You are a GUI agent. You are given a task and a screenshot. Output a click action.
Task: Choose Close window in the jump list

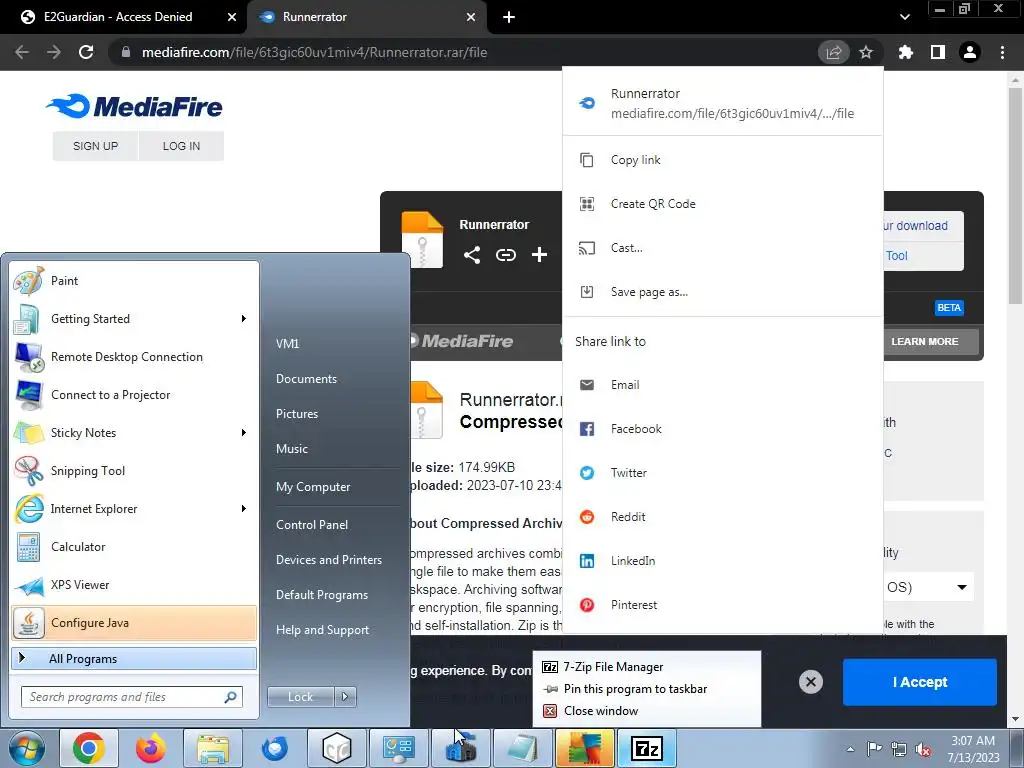(x=647, y=711)
